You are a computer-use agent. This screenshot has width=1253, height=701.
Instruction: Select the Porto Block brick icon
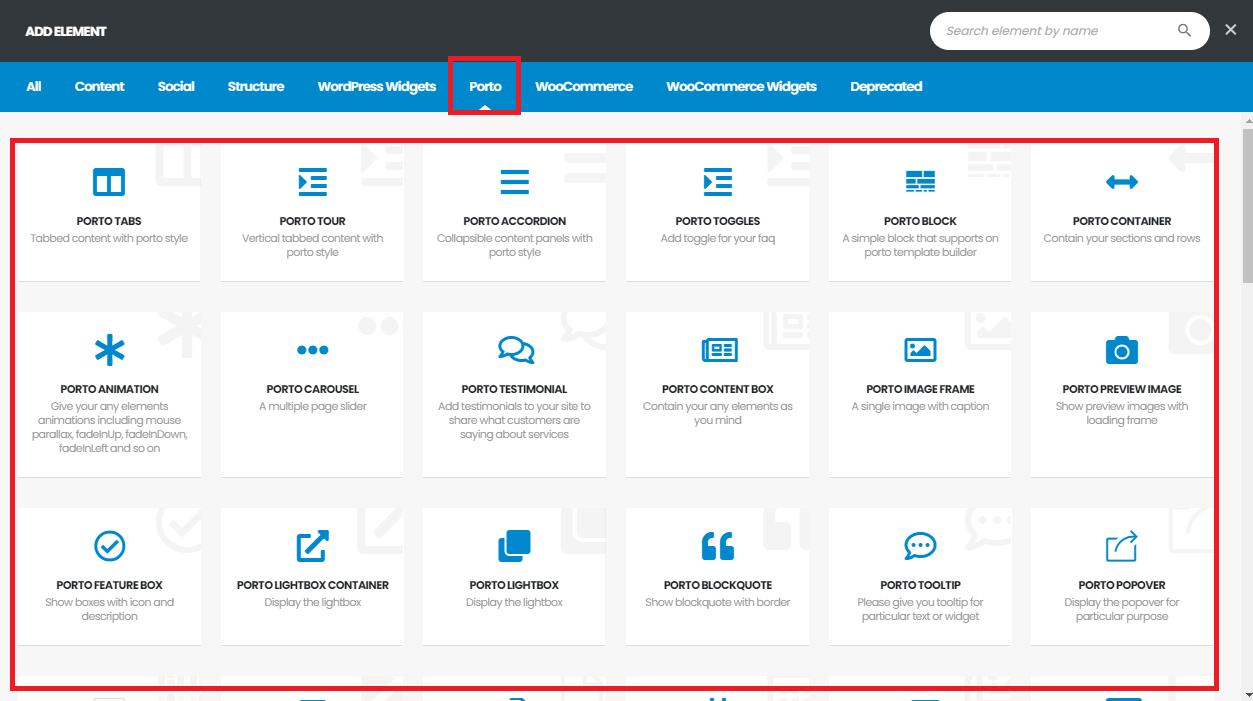click(x=920, y=182)
